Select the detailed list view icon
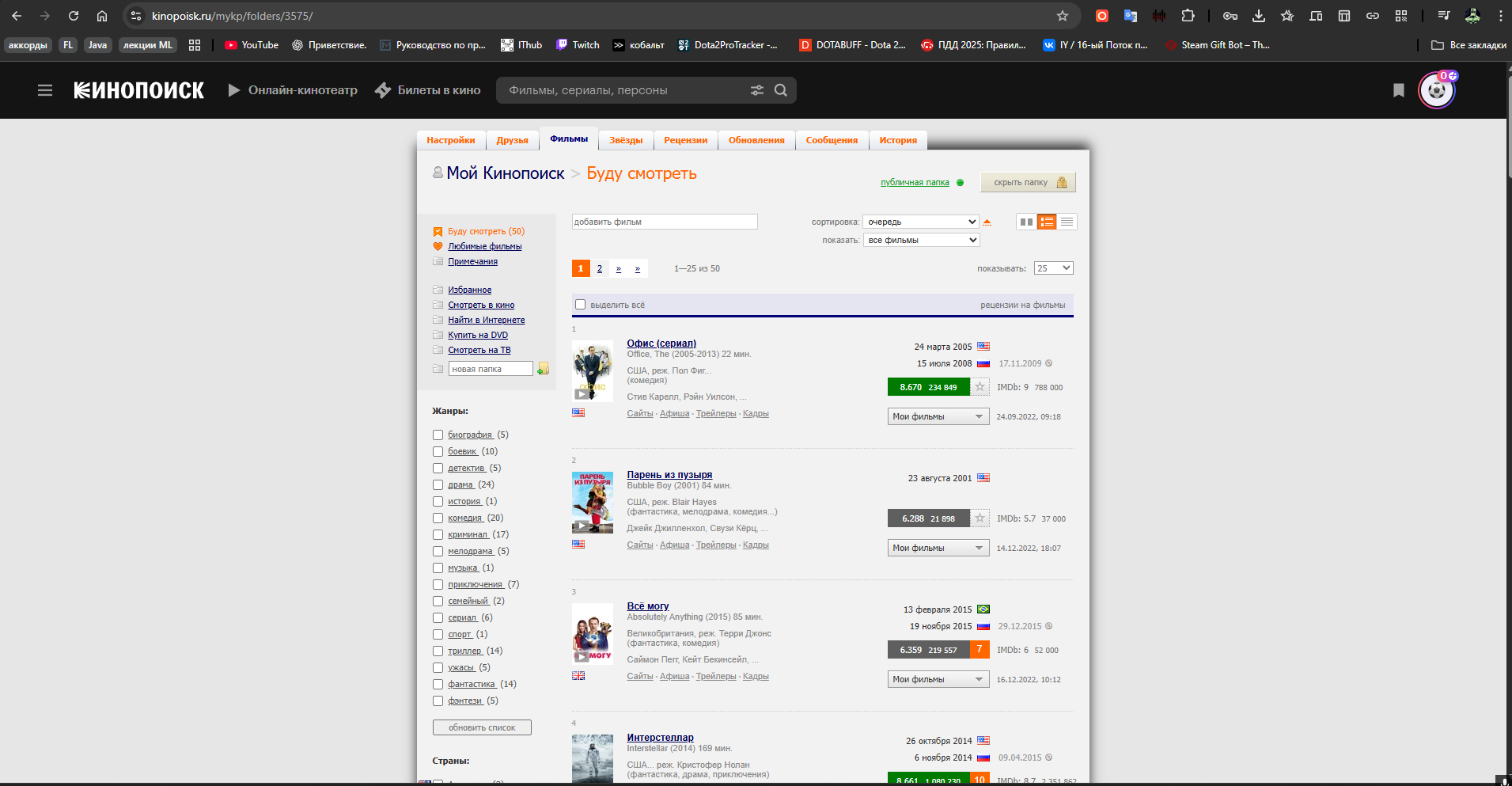 [1047, 222]
